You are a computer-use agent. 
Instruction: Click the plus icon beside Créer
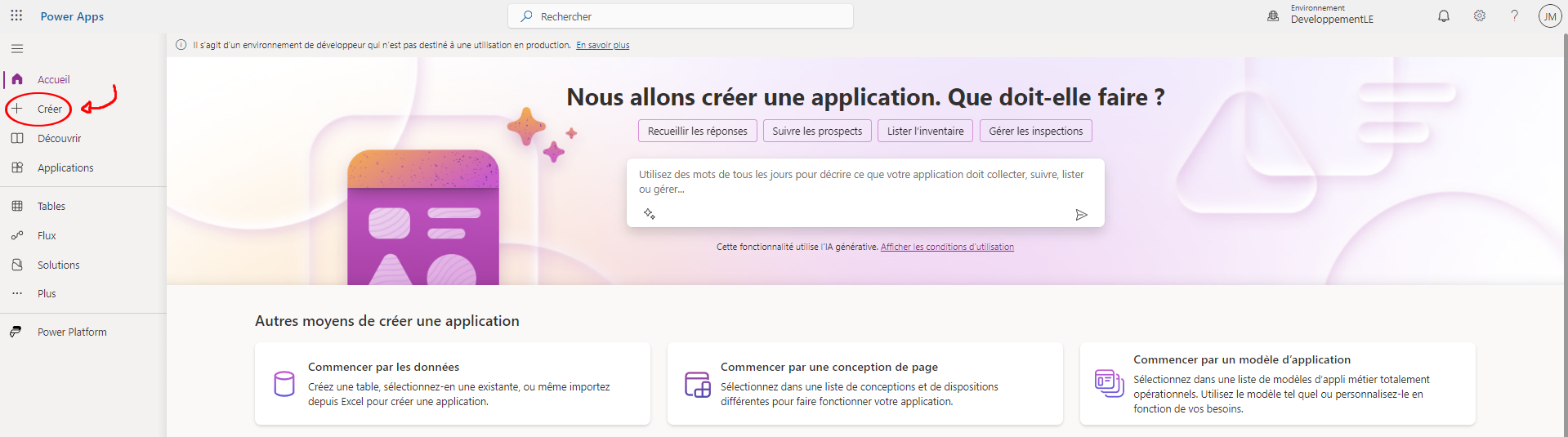17,109
